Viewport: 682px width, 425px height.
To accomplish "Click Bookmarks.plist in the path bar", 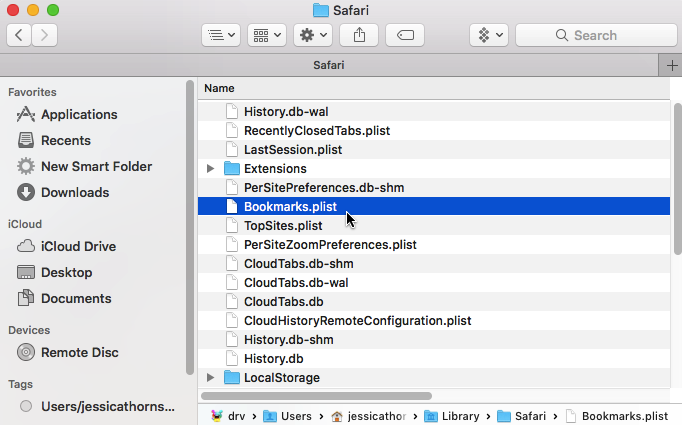I will point(616,416).
